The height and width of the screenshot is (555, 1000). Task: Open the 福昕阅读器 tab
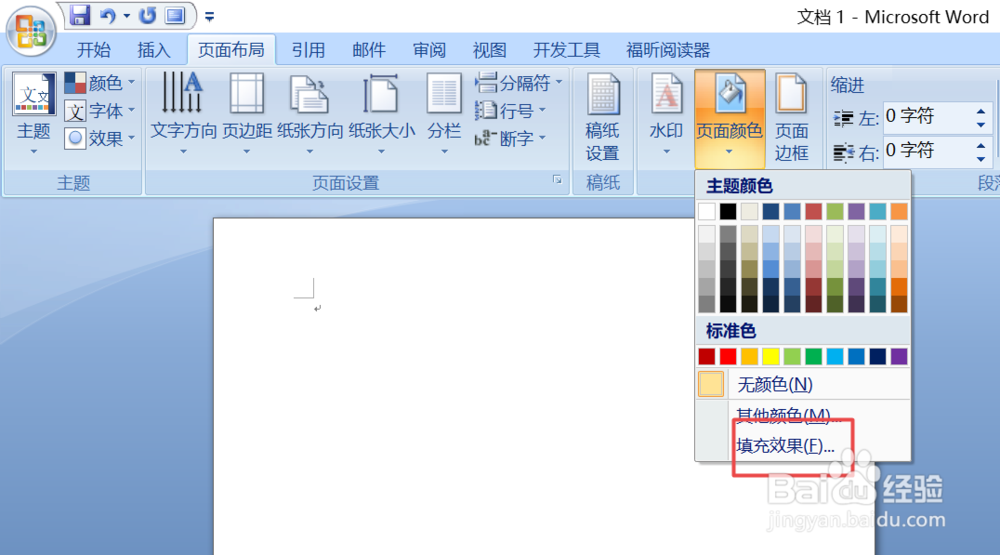(x=668, y=50)
